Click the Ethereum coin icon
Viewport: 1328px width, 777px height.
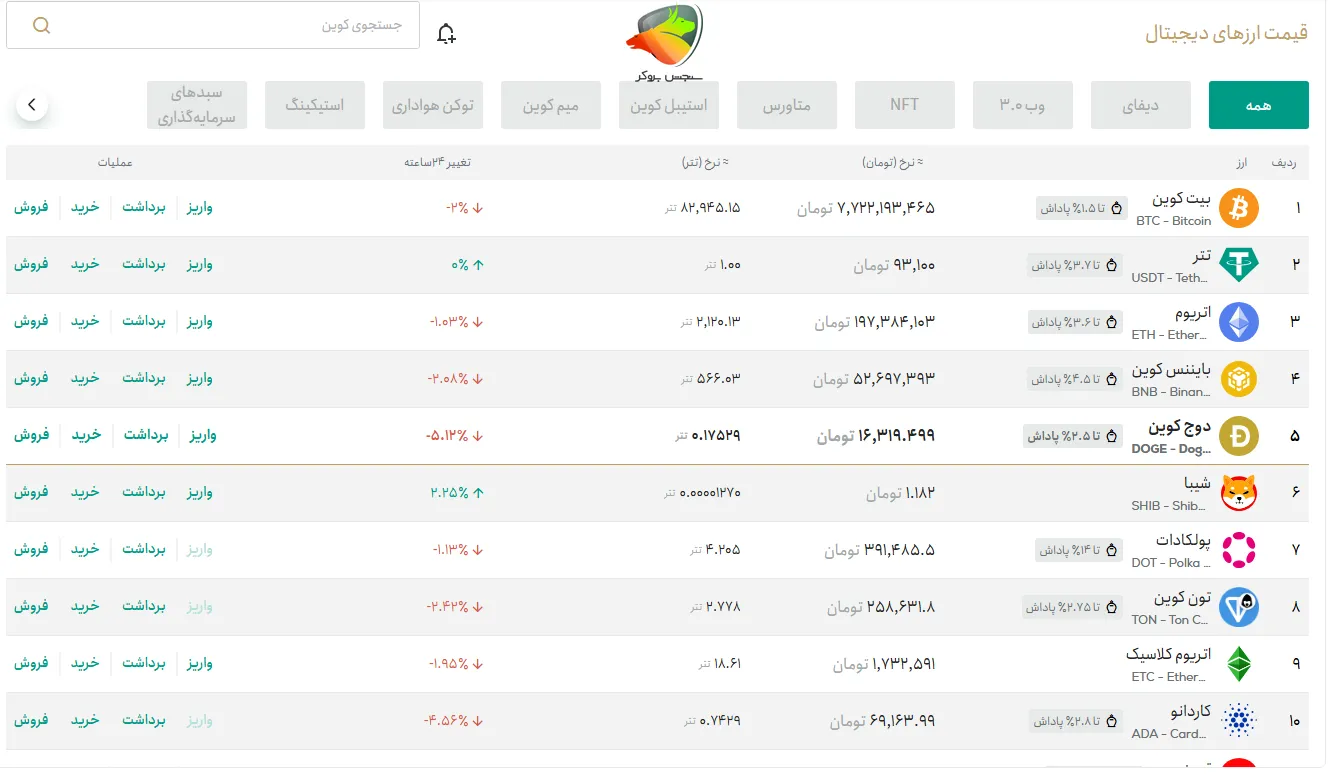(1238, 322)
